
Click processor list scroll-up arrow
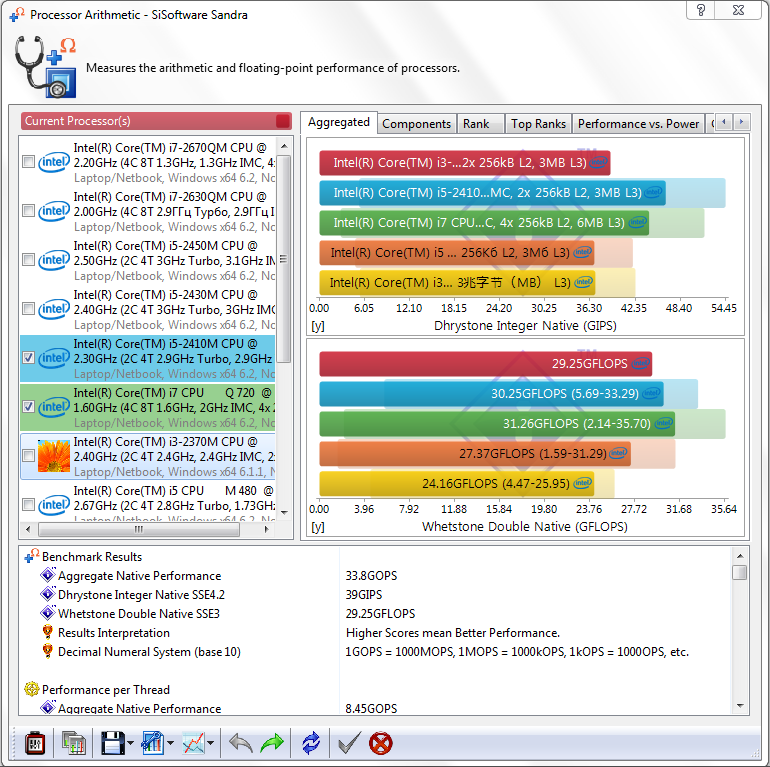pyautogui.click(x=284, y=146)
